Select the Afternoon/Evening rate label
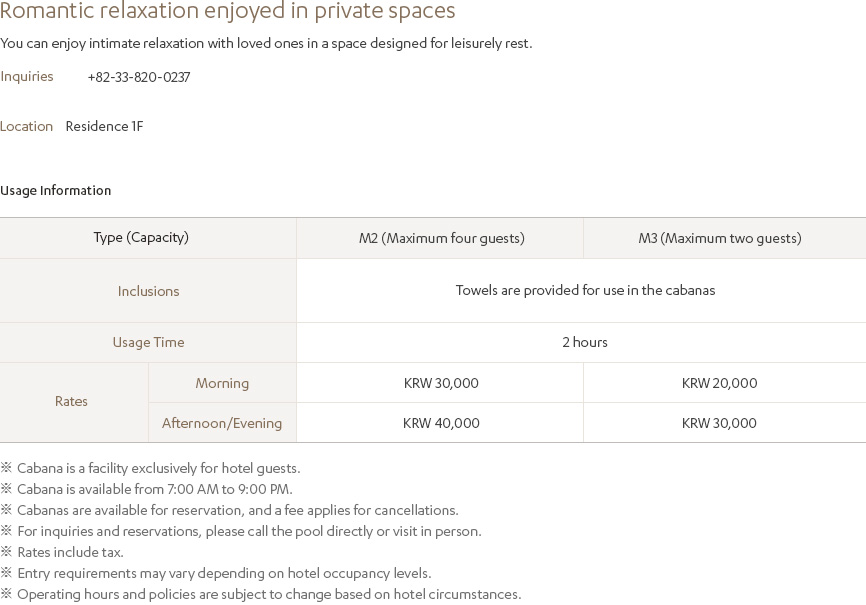 pyautogui.click(x=222, y=423)
